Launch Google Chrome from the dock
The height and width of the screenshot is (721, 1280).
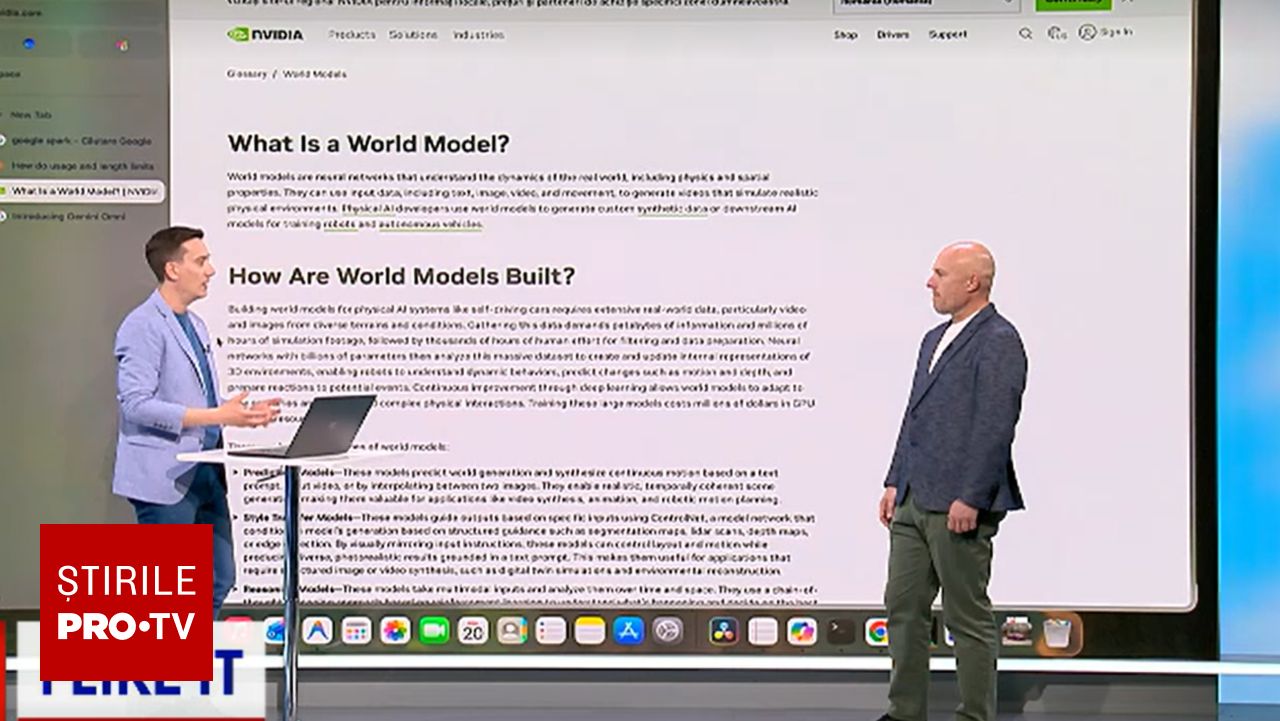coord(878,631)
